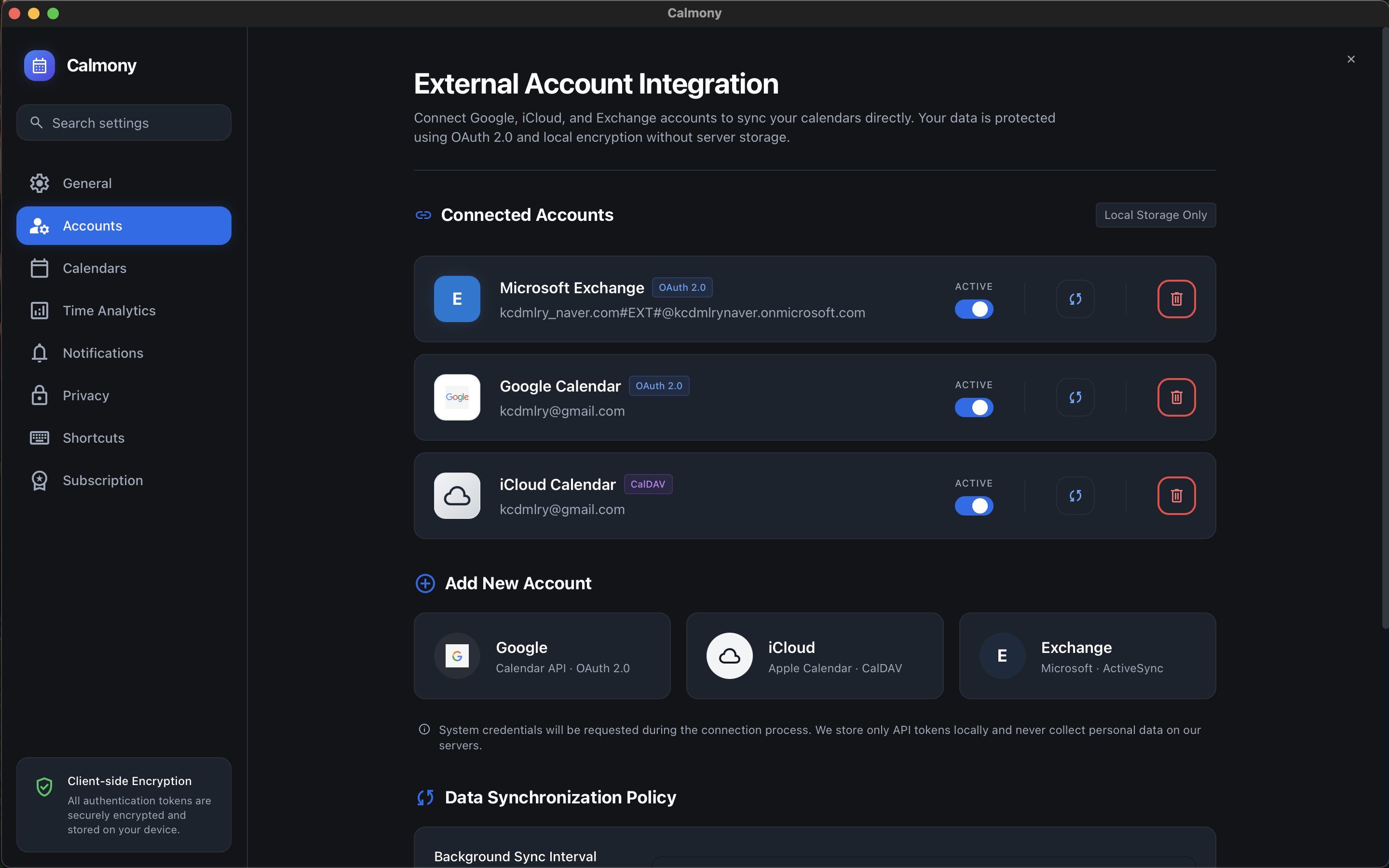Re-sync the iCloud Calendar account
This screenshot has height=868, width=1389.
point(1075,495)
